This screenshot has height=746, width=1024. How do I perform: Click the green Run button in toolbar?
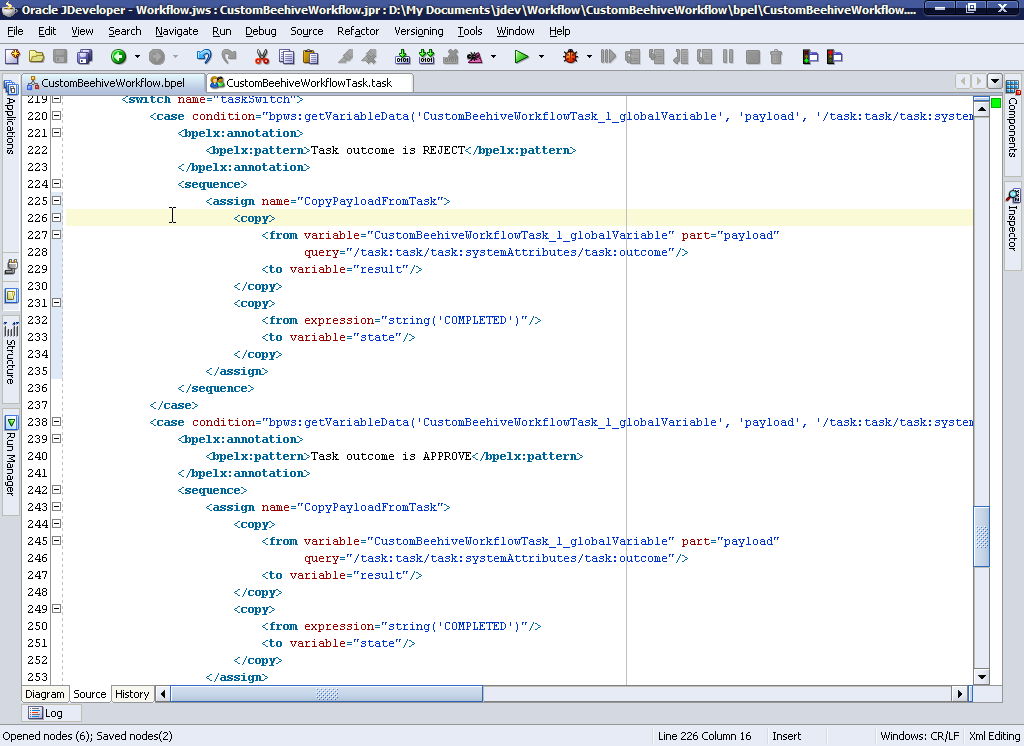click(521, 57)
